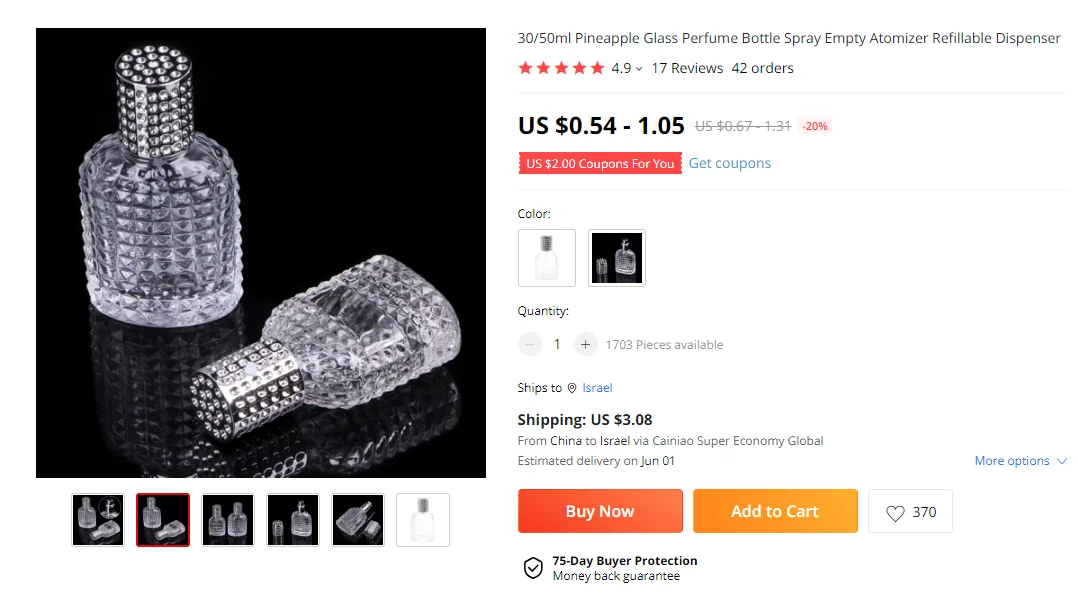This screenshot has height=593, width=1078.
Task: Select the clear bottle color swatch
Action: coord(547,258)
